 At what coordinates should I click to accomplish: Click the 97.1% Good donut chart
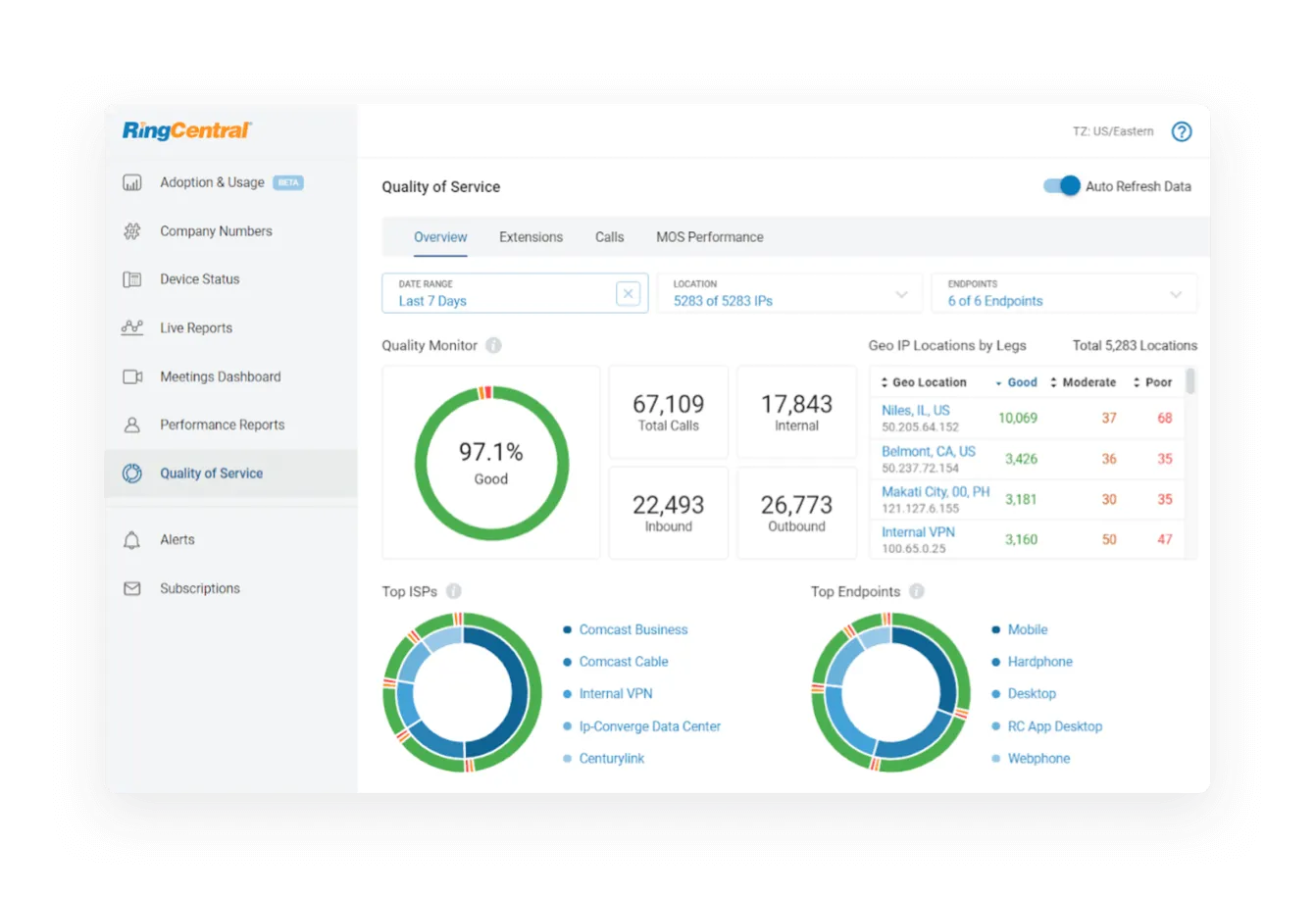tap(490, 462)
